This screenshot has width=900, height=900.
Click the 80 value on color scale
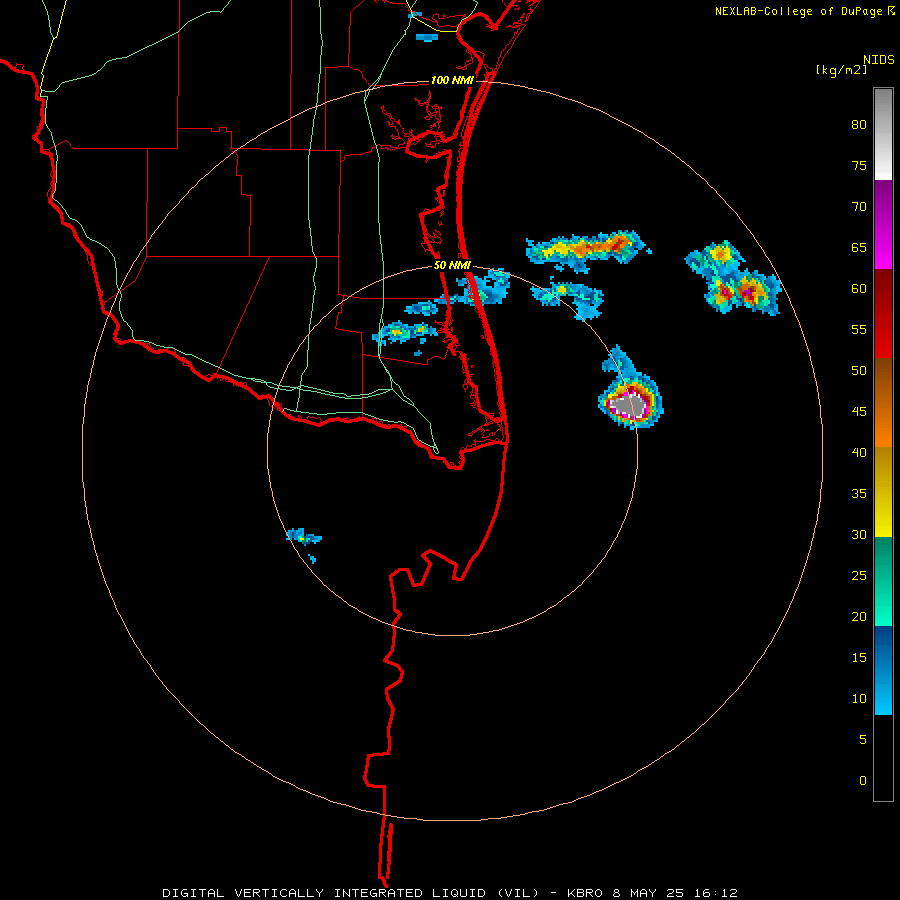pos(859,125)
